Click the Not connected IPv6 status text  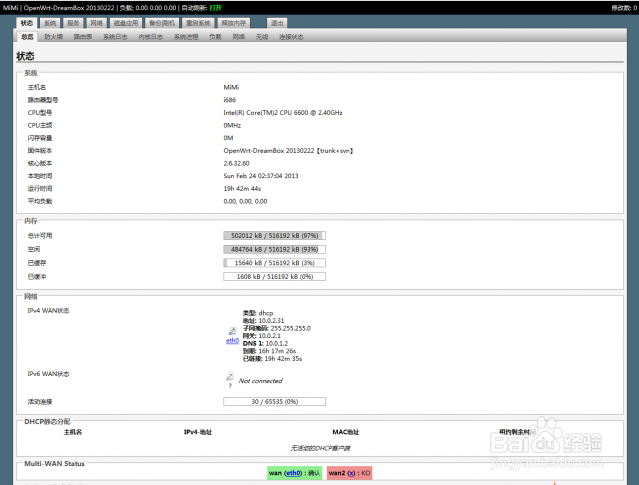[x=260, y=381]
